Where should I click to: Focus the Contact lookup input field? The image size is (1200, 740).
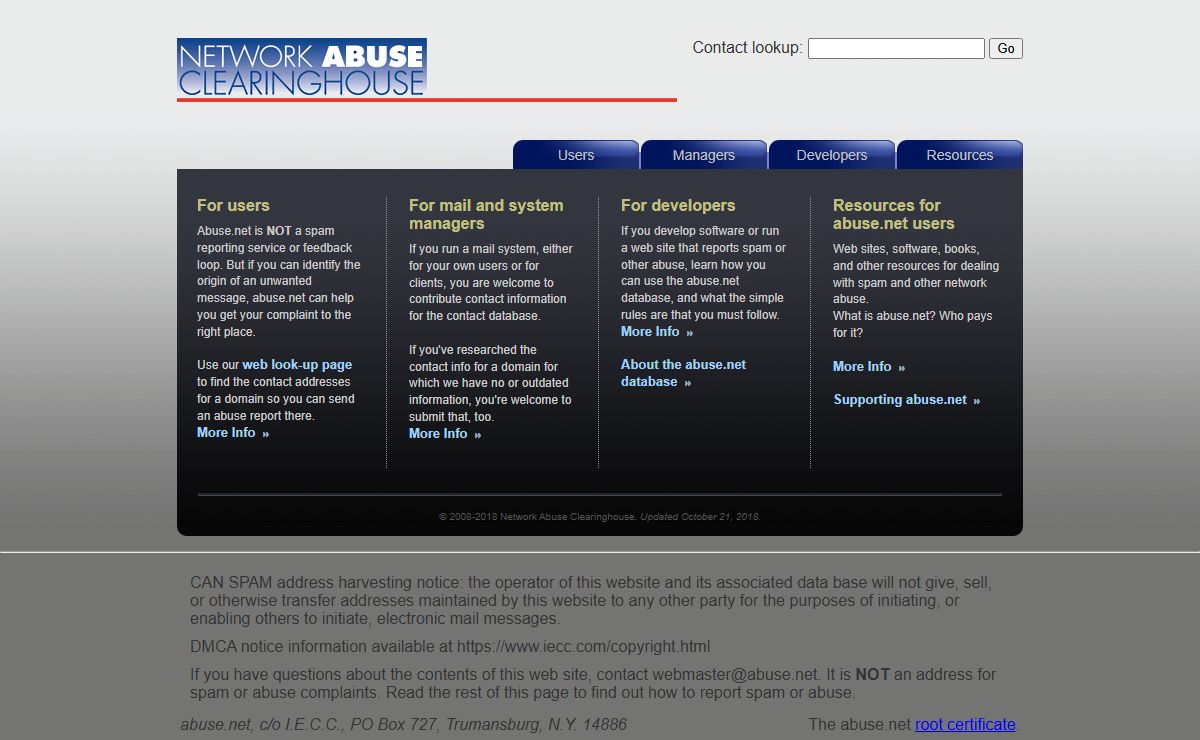(x=896, y=48)
